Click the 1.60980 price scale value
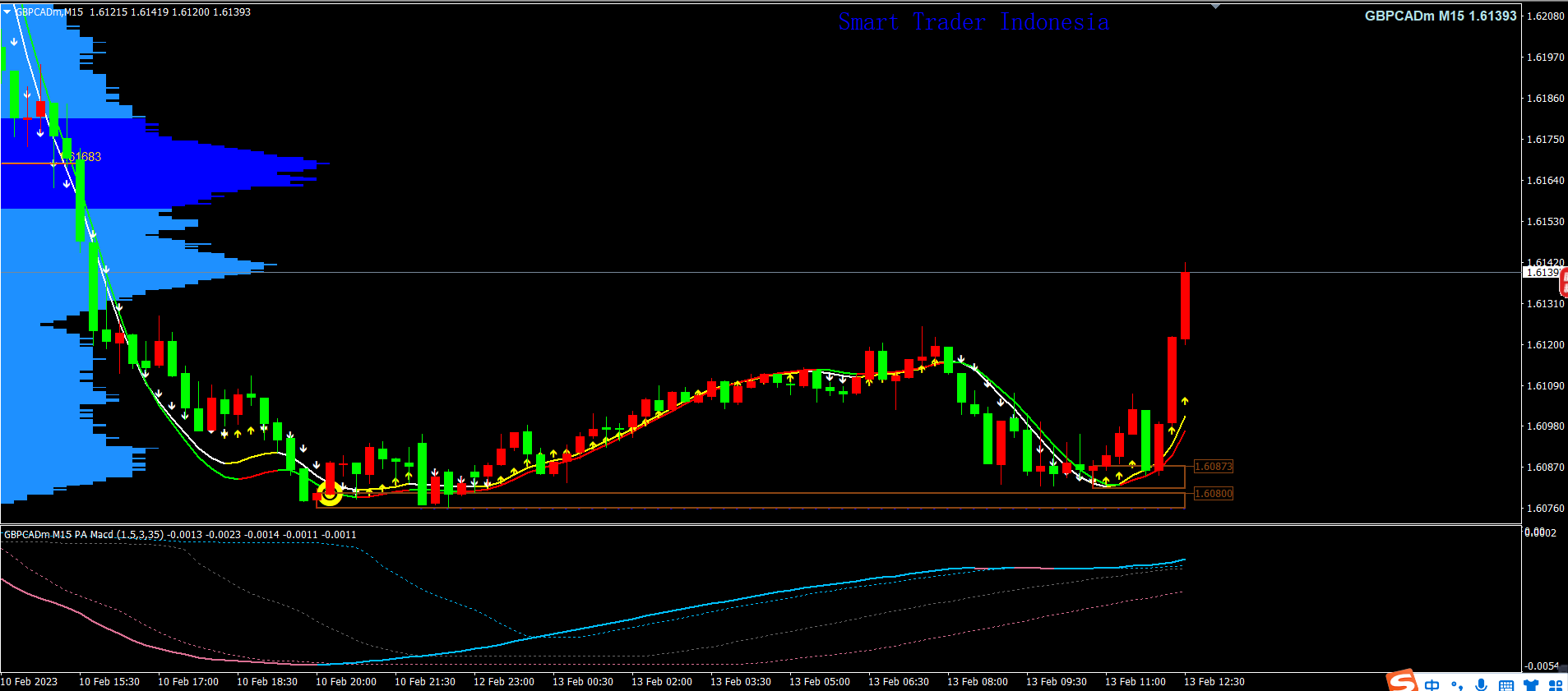Screen dimensions: 1568x691 pyautogui.click(x=1545, y=426)
